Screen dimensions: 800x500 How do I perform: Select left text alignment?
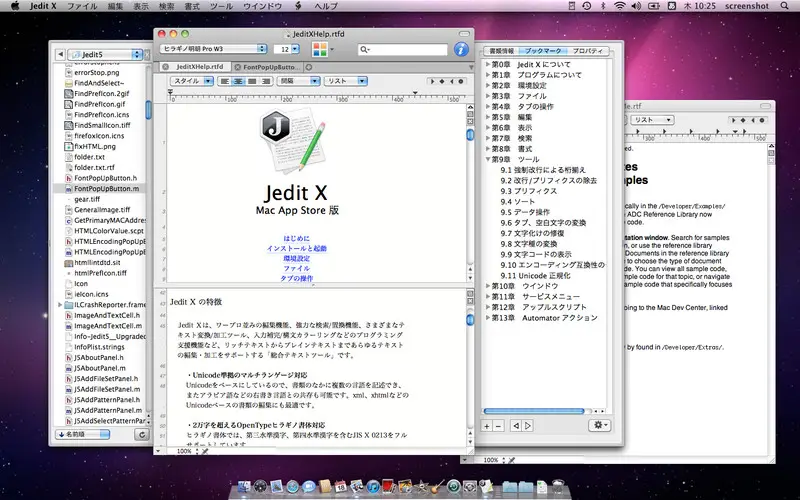(224, 81)
